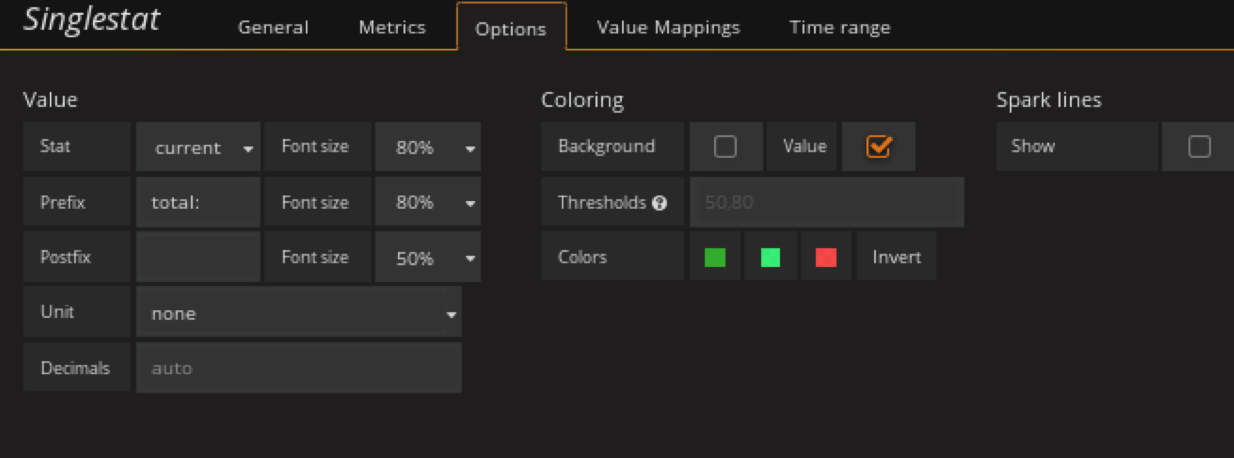1234x458 pixels.
Task: Click the Thresholds input field
Action: (x=826, y=203)
